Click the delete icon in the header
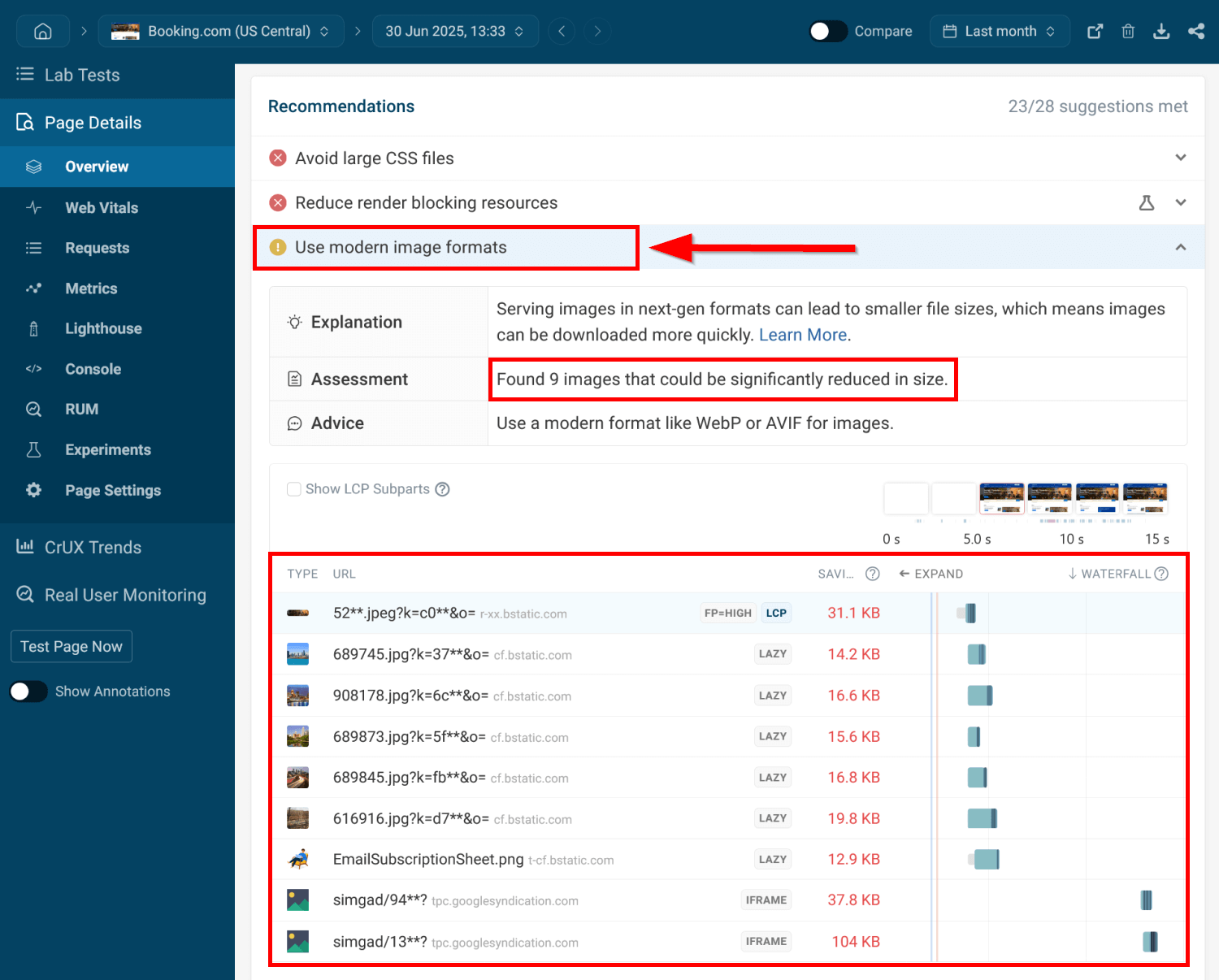Screen dimensions: 1219x980 [x=1128, y=31]
